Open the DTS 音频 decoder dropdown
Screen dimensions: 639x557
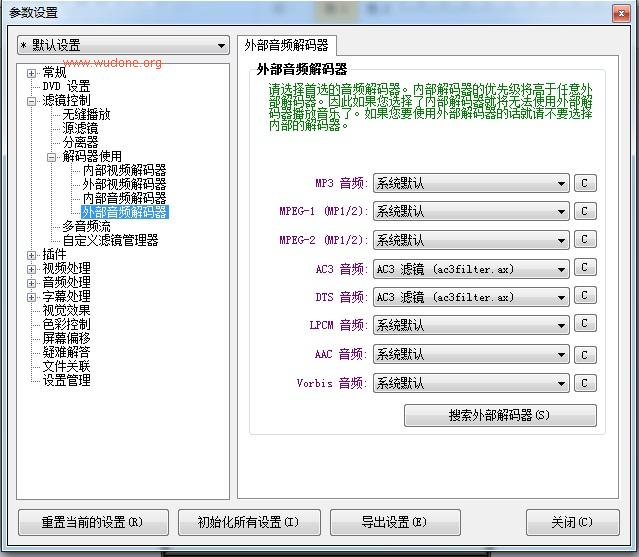(471, 297)
